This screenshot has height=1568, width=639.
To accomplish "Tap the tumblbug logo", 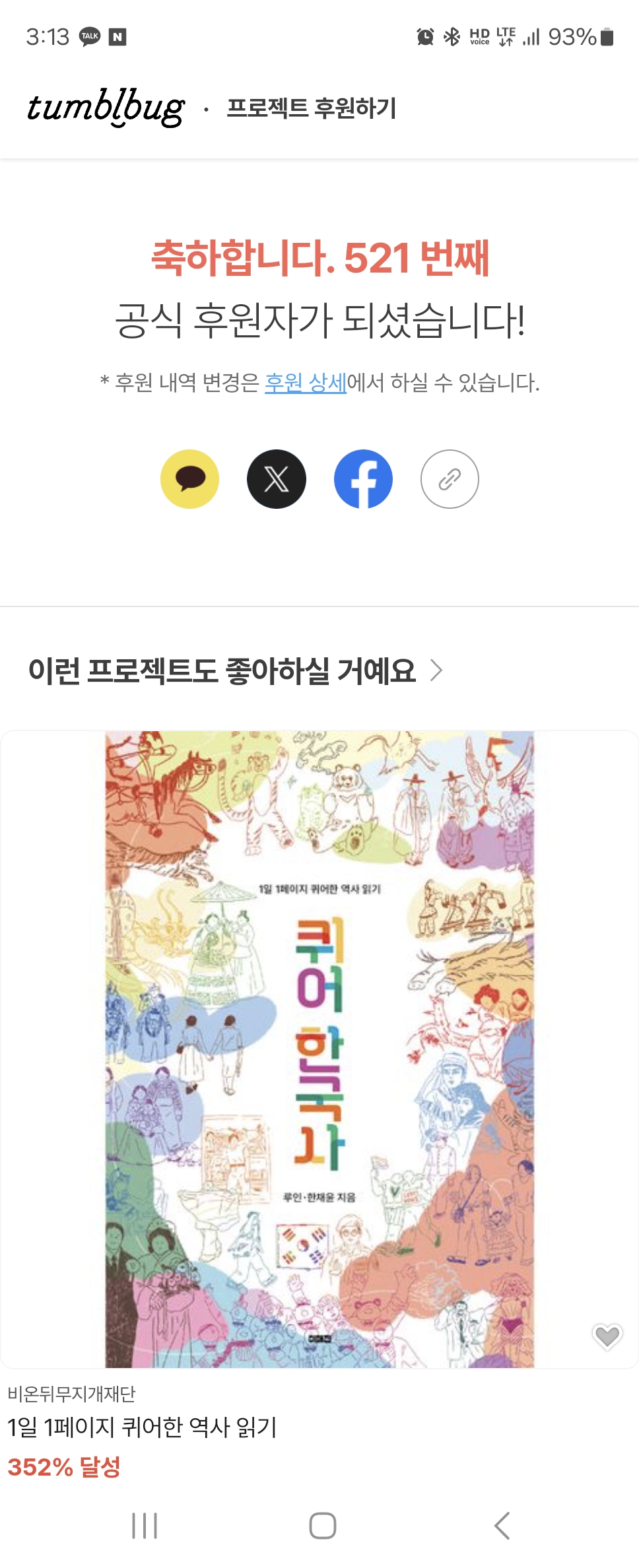I will point(106,107).
